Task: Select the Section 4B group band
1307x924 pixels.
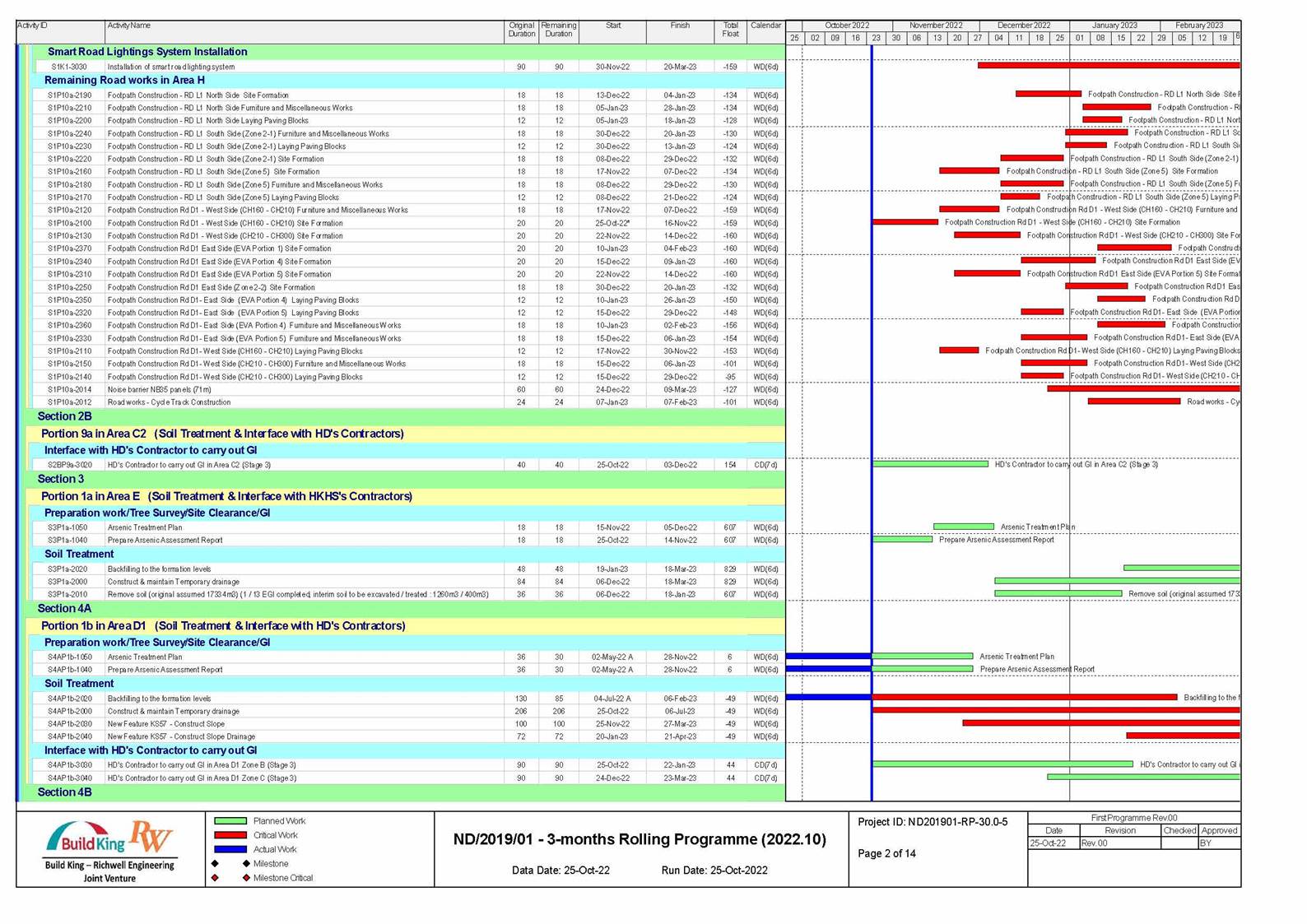Action: tap(403, 792)
